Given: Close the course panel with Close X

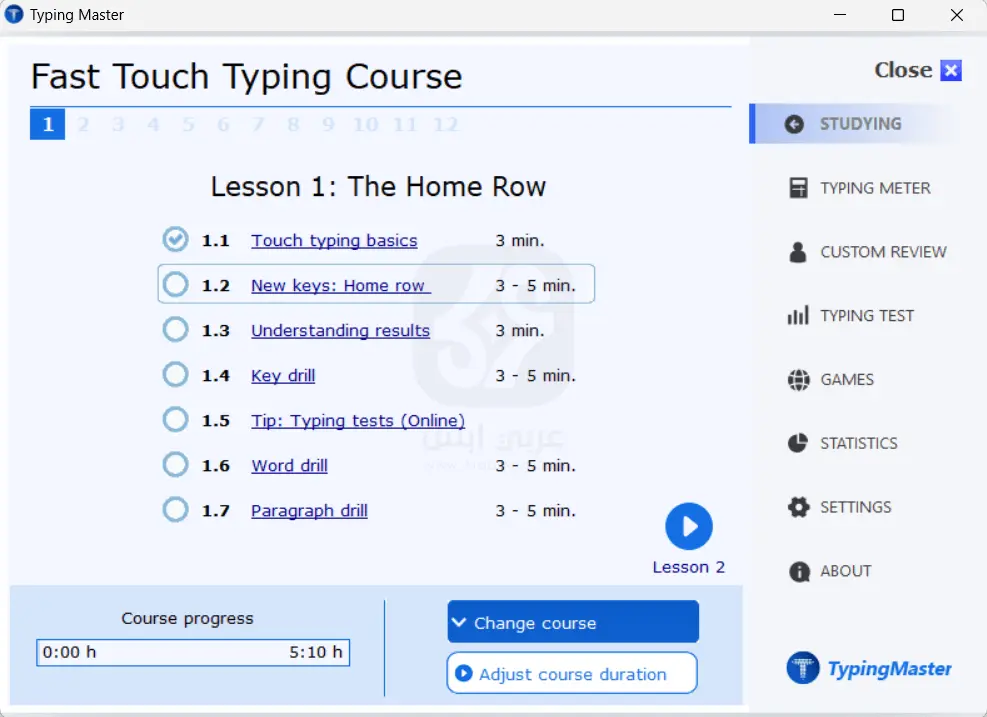Looking at the screenshot, I should [x=951, y=70].
